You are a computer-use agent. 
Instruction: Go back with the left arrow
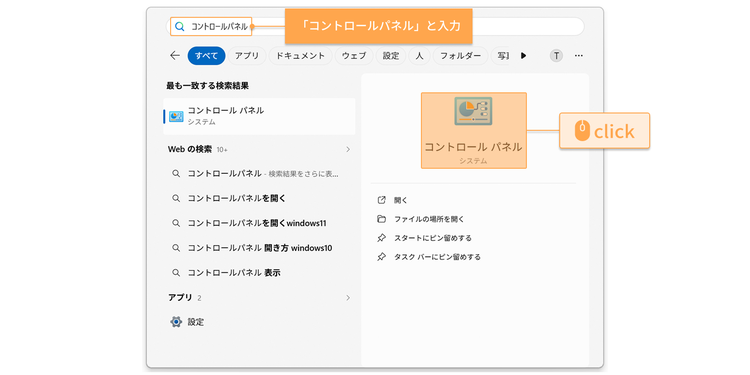pyautogui.click(x=175, y=55)
